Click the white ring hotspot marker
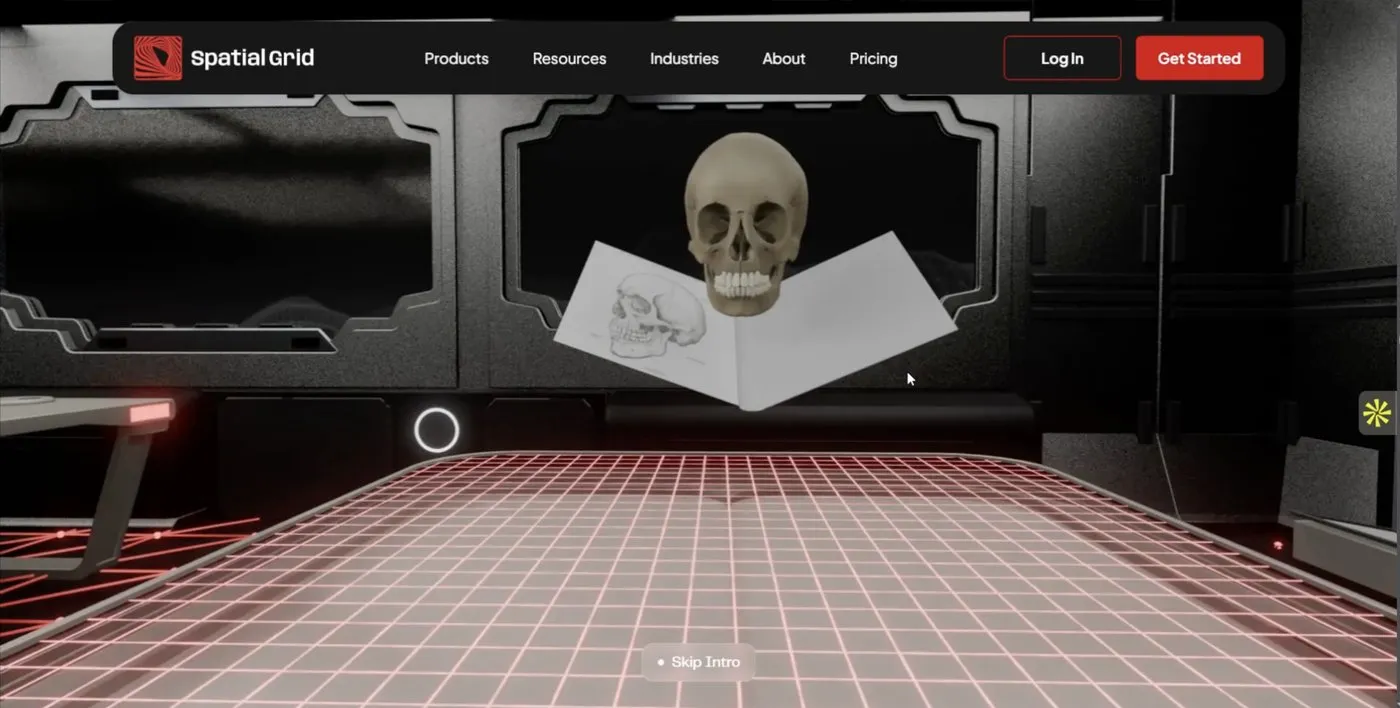This screenshot has width=1400, height=708. click(x=437, y=430)
